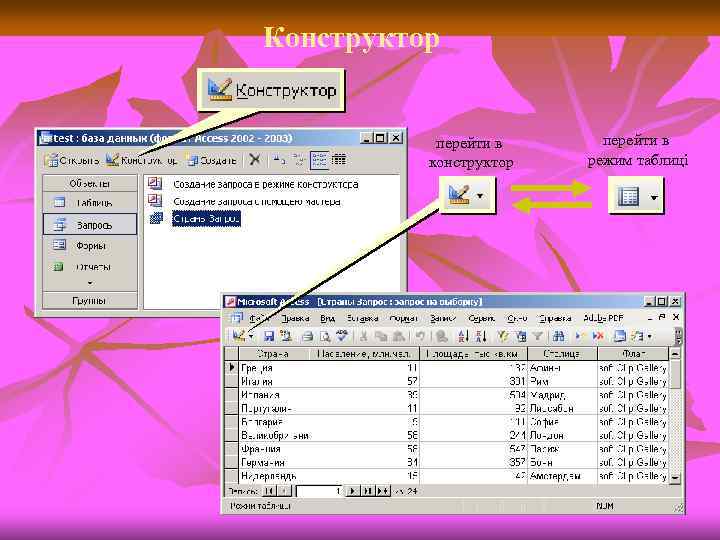The height and width of the screenshot is (540, 720).
Task: Open the Adobe PDF menu
Action: 603,318
